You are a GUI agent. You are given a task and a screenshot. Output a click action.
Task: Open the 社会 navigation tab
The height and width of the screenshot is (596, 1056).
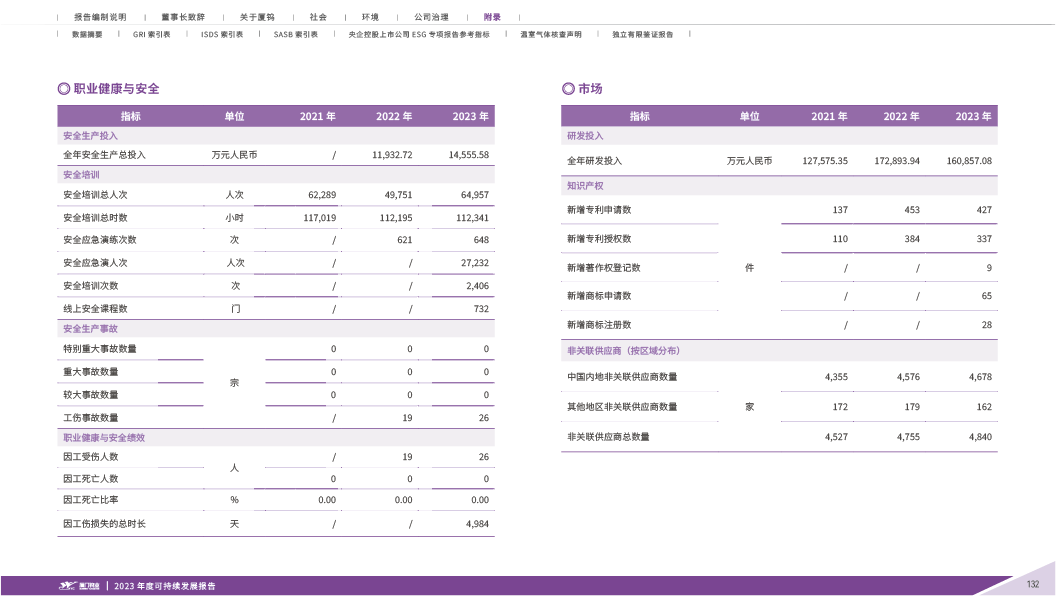tap(317, 17)
